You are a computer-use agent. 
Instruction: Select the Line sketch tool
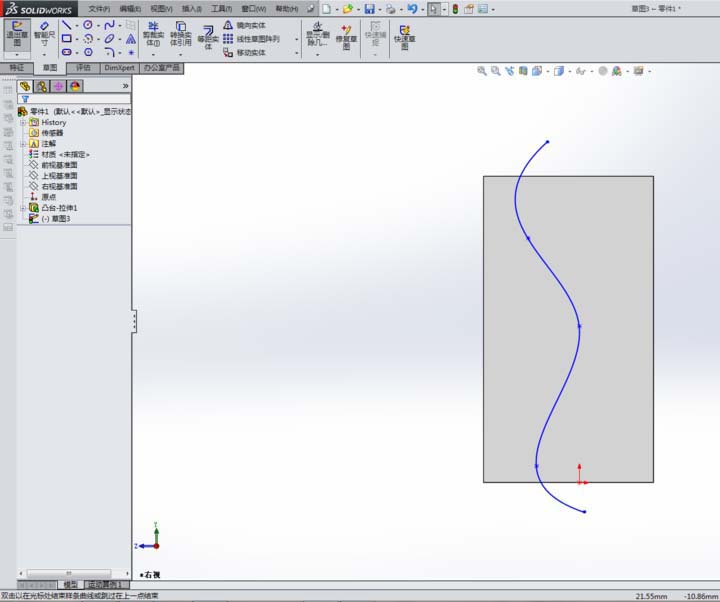tap(67, 25)
